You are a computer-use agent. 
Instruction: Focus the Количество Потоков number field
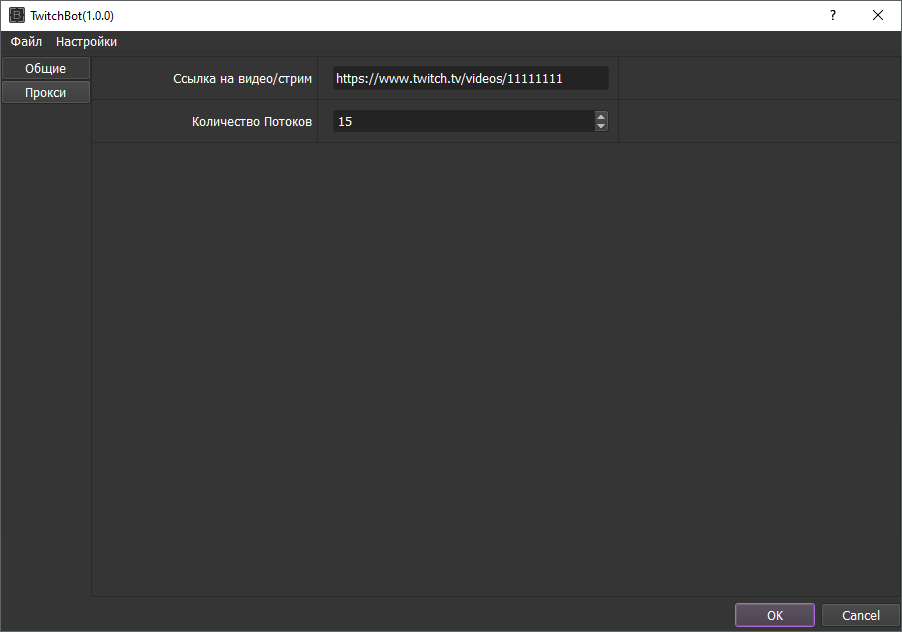[462, 121]
